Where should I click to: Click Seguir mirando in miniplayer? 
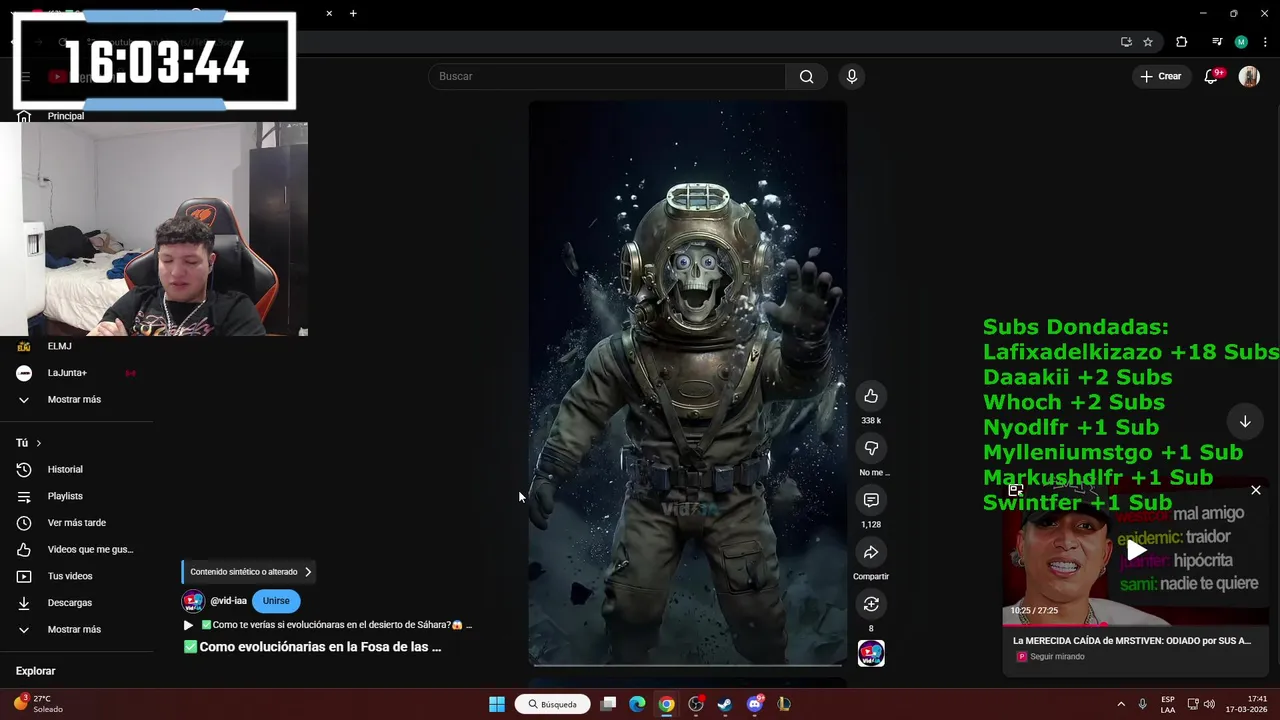(x=1057, y=657)
